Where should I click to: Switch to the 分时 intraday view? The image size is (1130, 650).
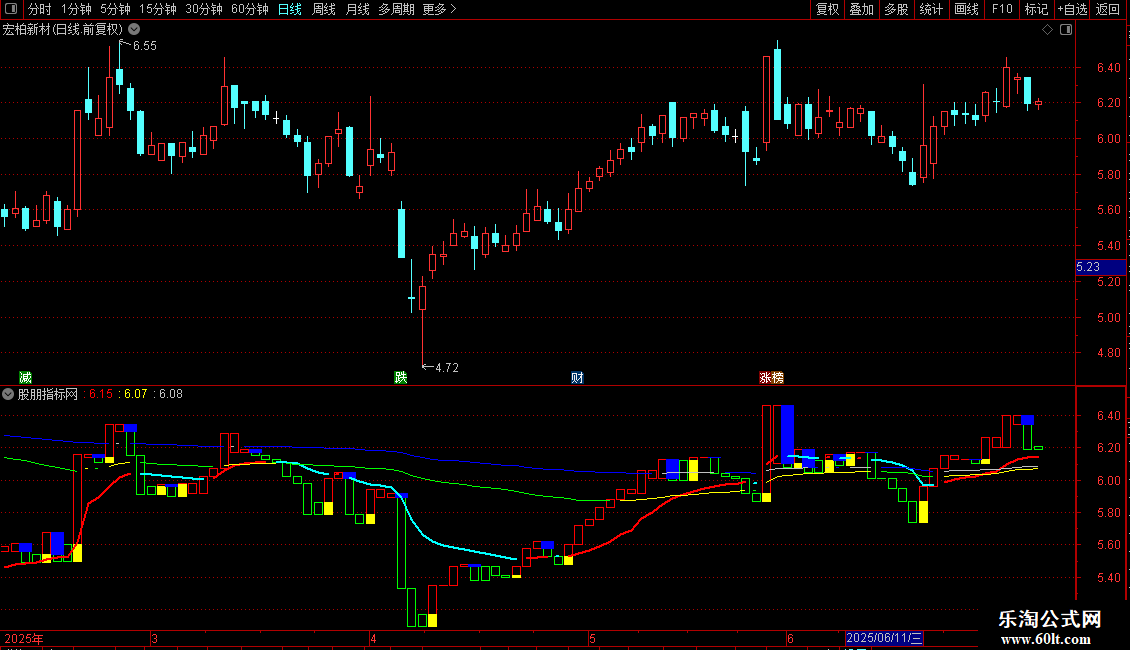40,9
